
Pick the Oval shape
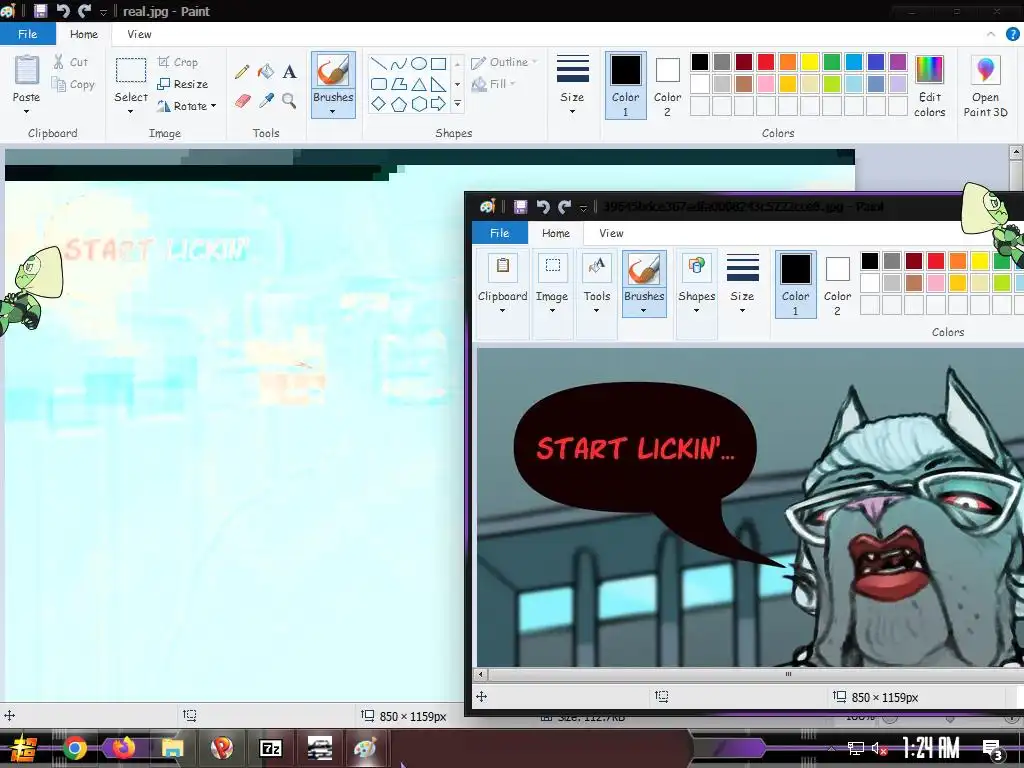click(x=419, y=63)
